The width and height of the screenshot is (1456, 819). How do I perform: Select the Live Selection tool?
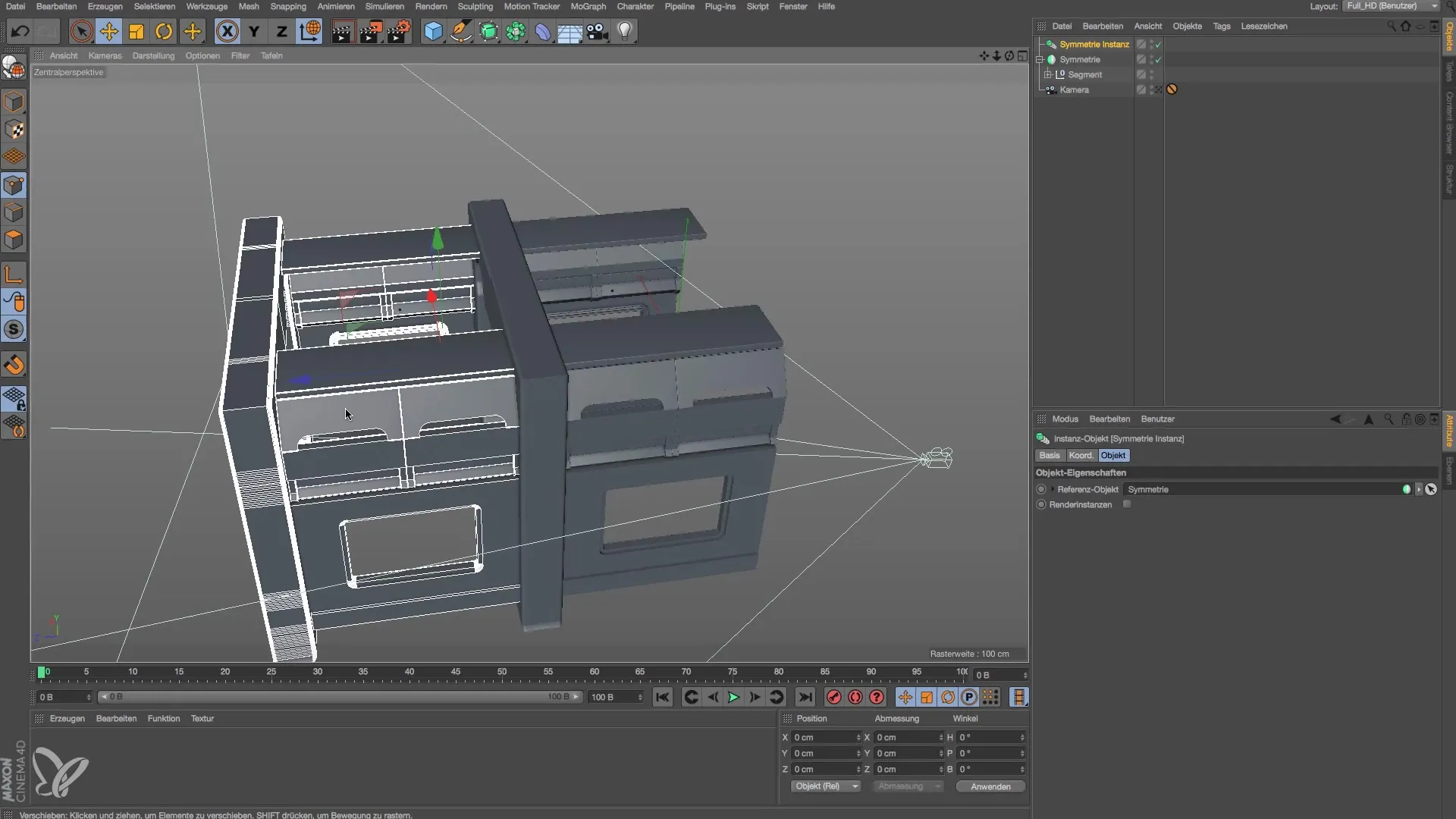(81, 31)
